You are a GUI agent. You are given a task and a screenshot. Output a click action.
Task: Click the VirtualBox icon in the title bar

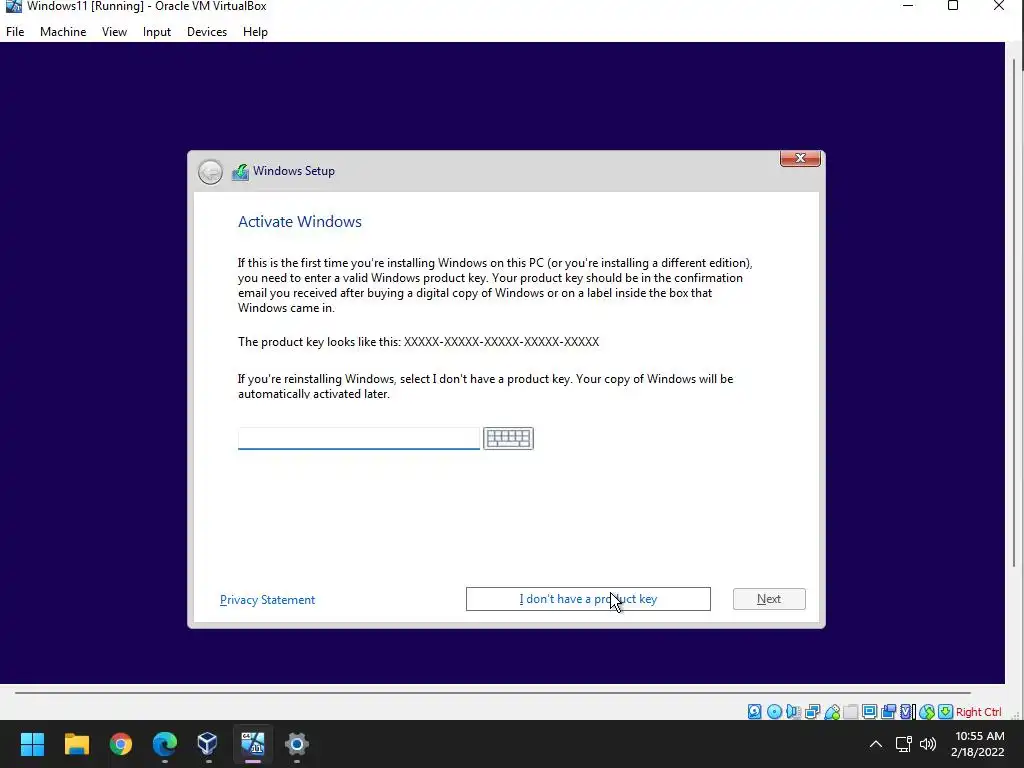[x=13, y=7]
